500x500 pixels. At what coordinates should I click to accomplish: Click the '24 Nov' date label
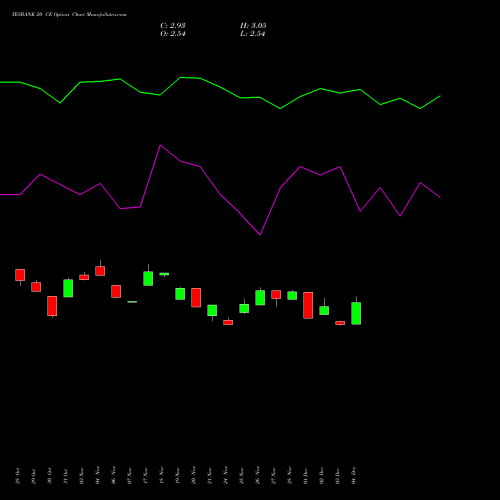(225, 475)
